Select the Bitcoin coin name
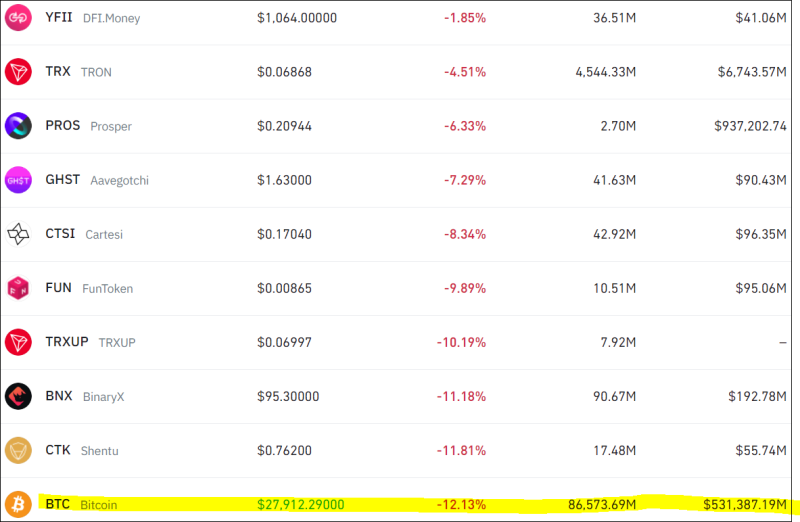The height and width of the screenshot is (522, 800). (98, 505)
